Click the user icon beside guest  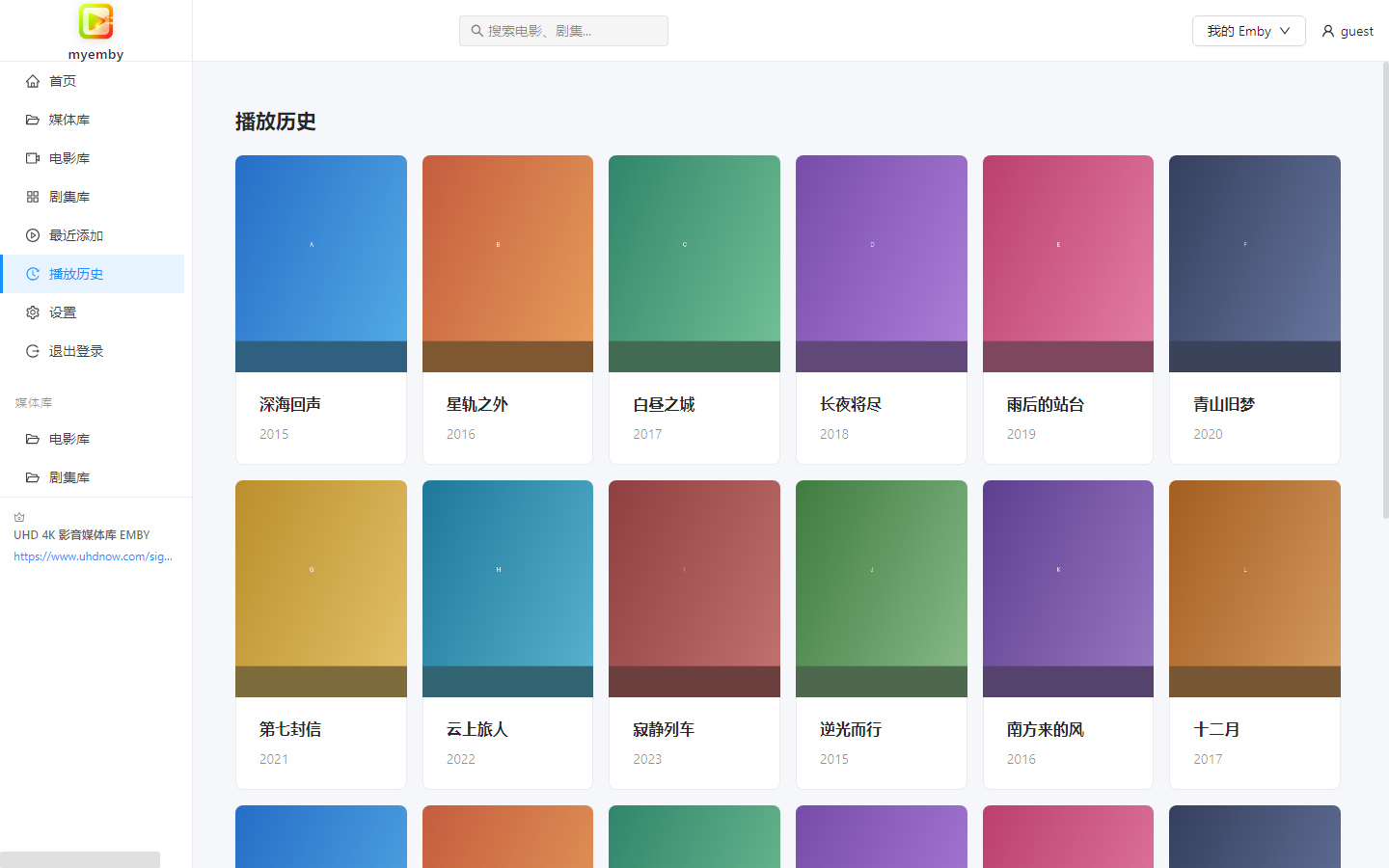click(x=1328, y=31)
